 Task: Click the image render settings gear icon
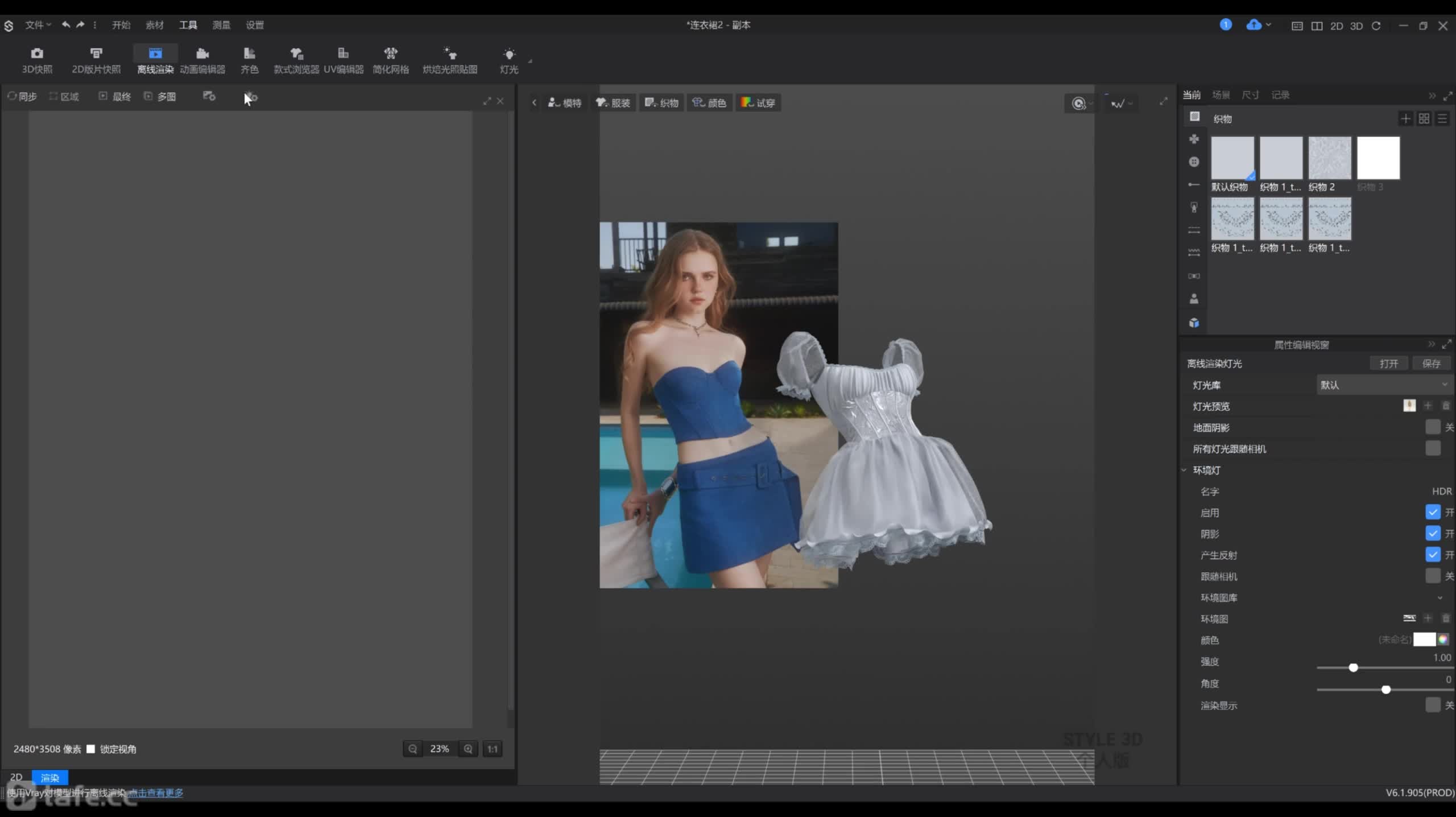point(209,96)
